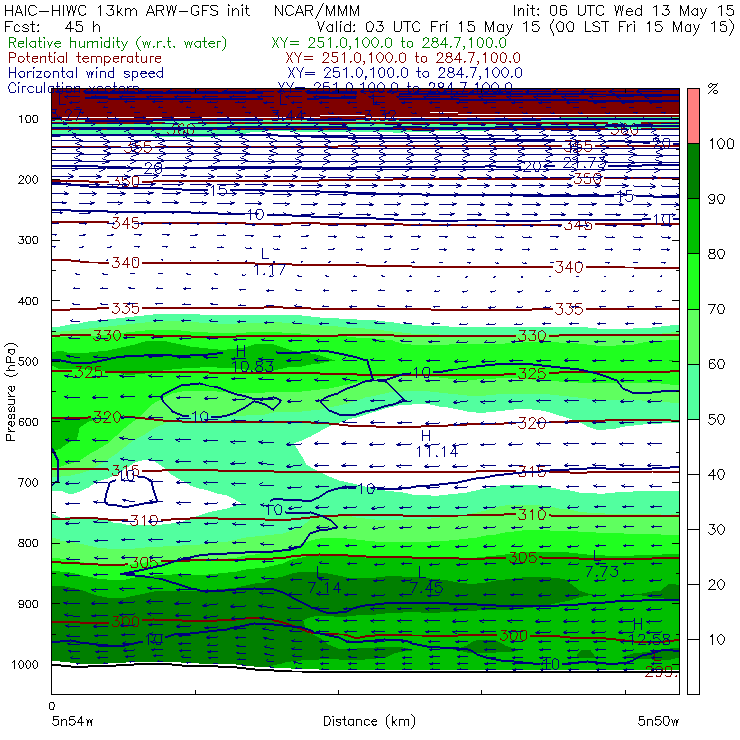Click the white 40–50% colorbar segment

[693, 446]
